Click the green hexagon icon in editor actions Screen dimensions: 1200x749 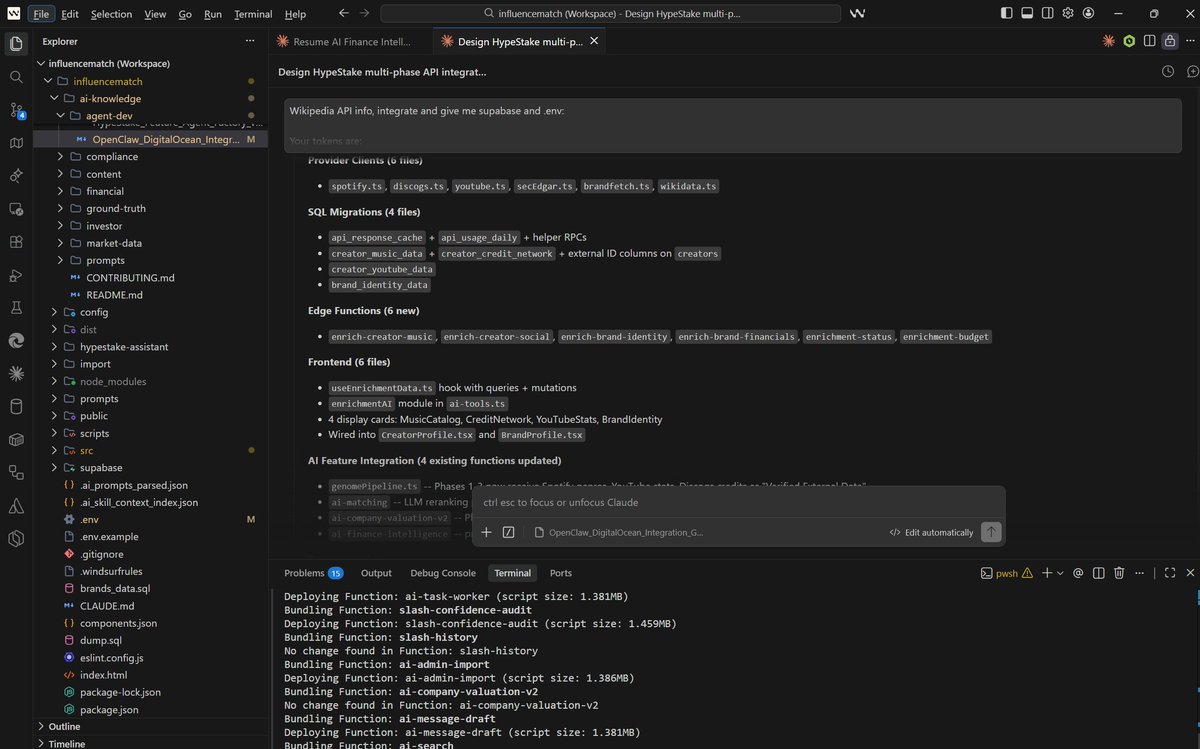(x=1129, y=41)
